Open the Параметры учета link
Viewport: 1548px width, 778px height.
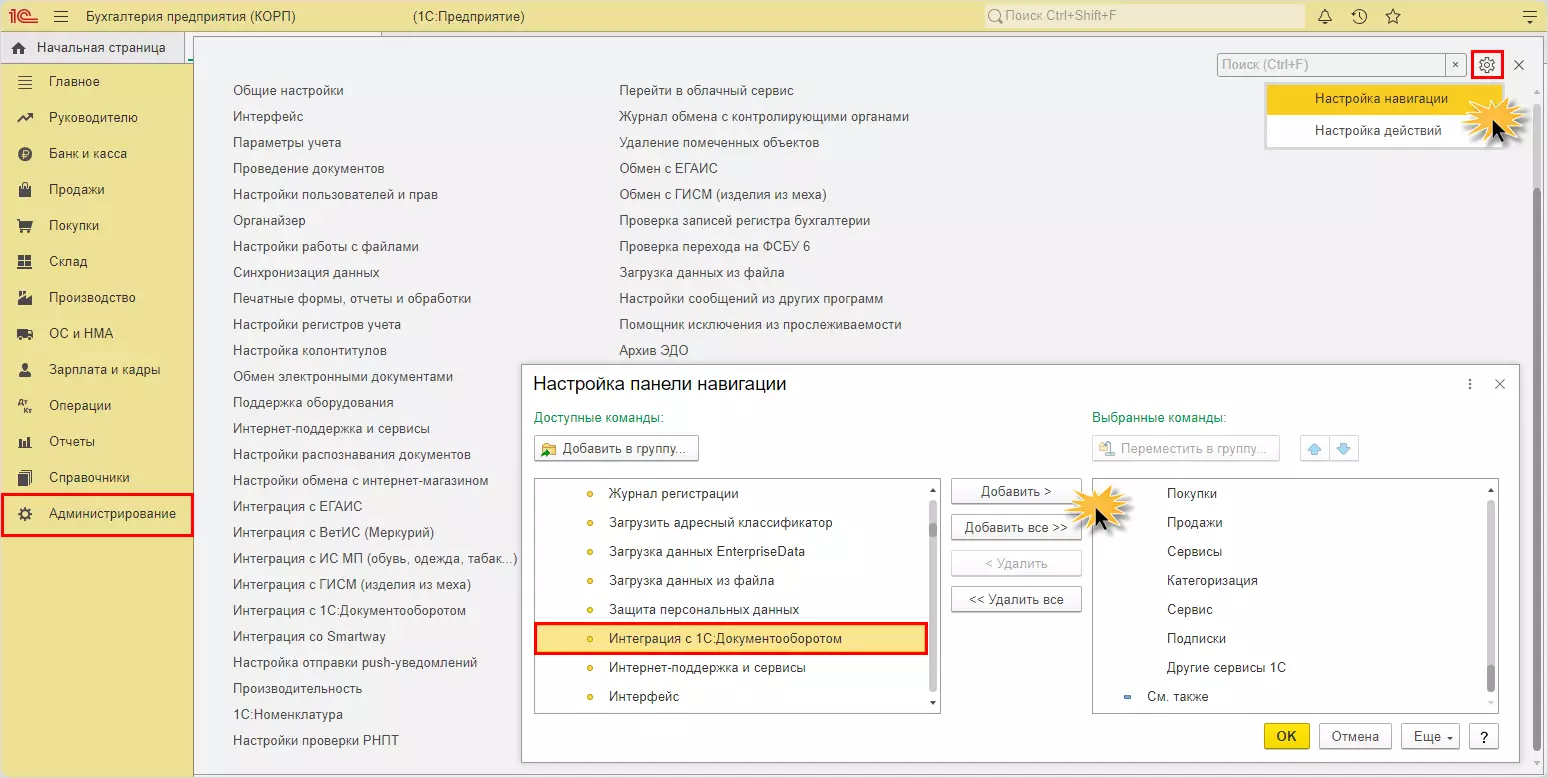point(287,143)
